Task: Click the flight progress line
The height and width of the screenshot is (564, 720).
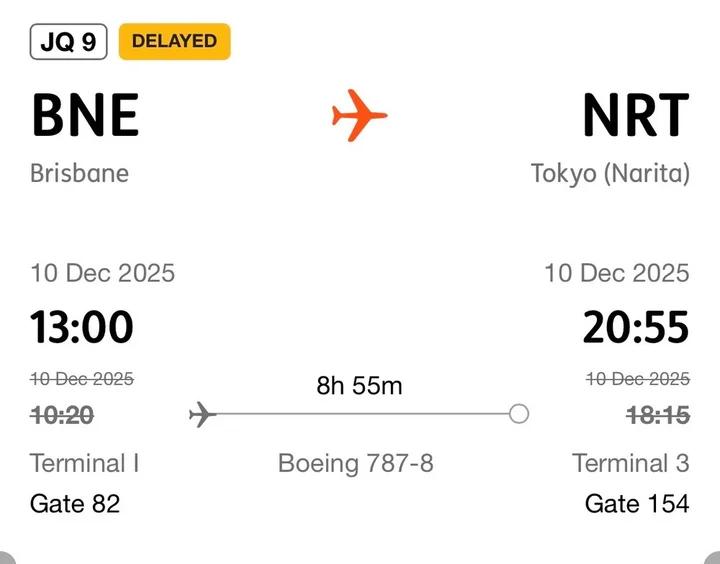Action: (360, 414)
